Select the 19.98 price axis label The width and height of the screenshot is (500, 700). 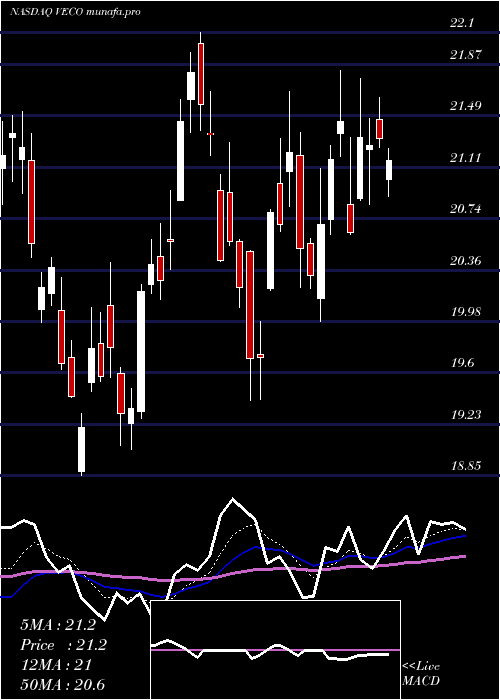point(466,311)
